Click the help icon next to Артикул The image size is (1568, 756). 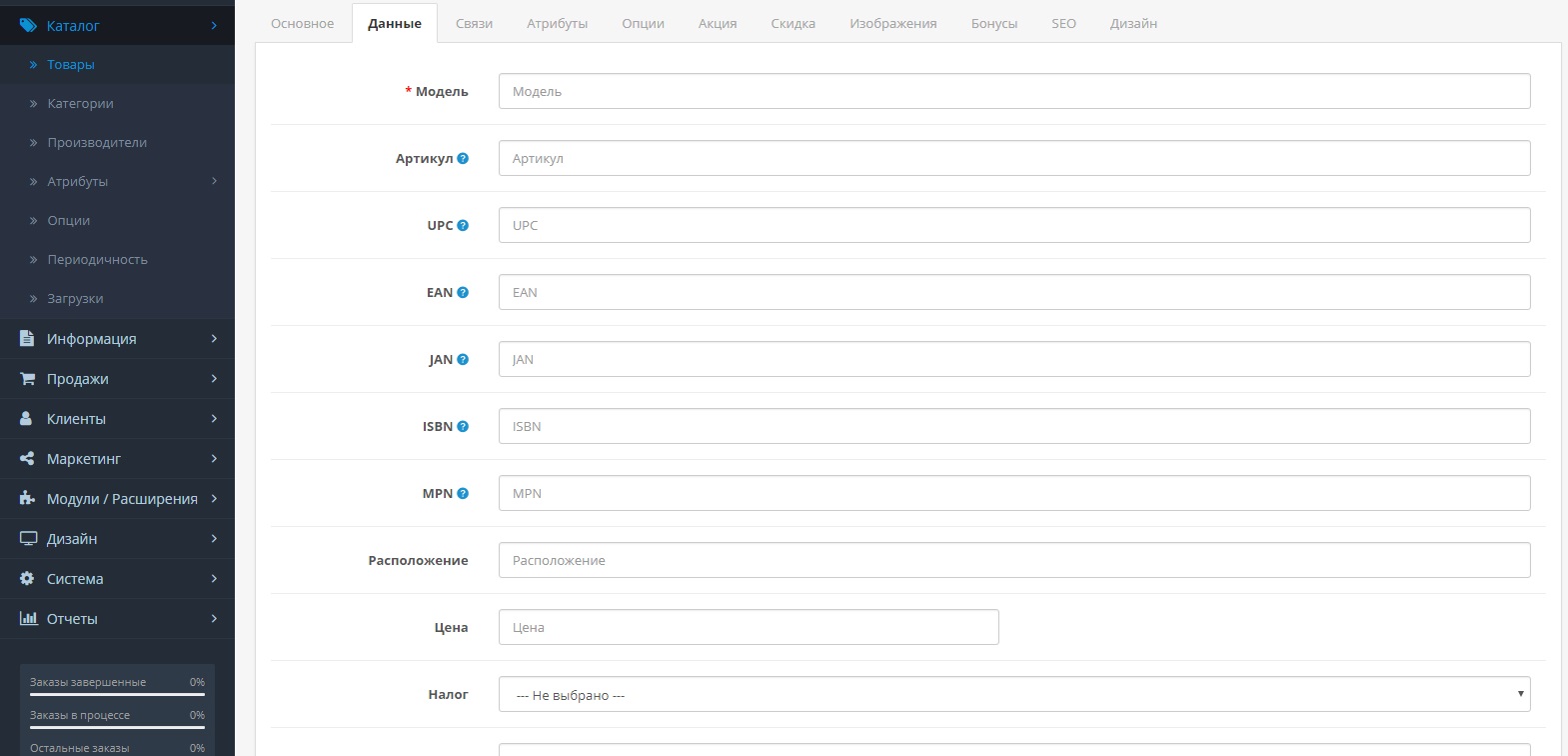coord(463,158)
